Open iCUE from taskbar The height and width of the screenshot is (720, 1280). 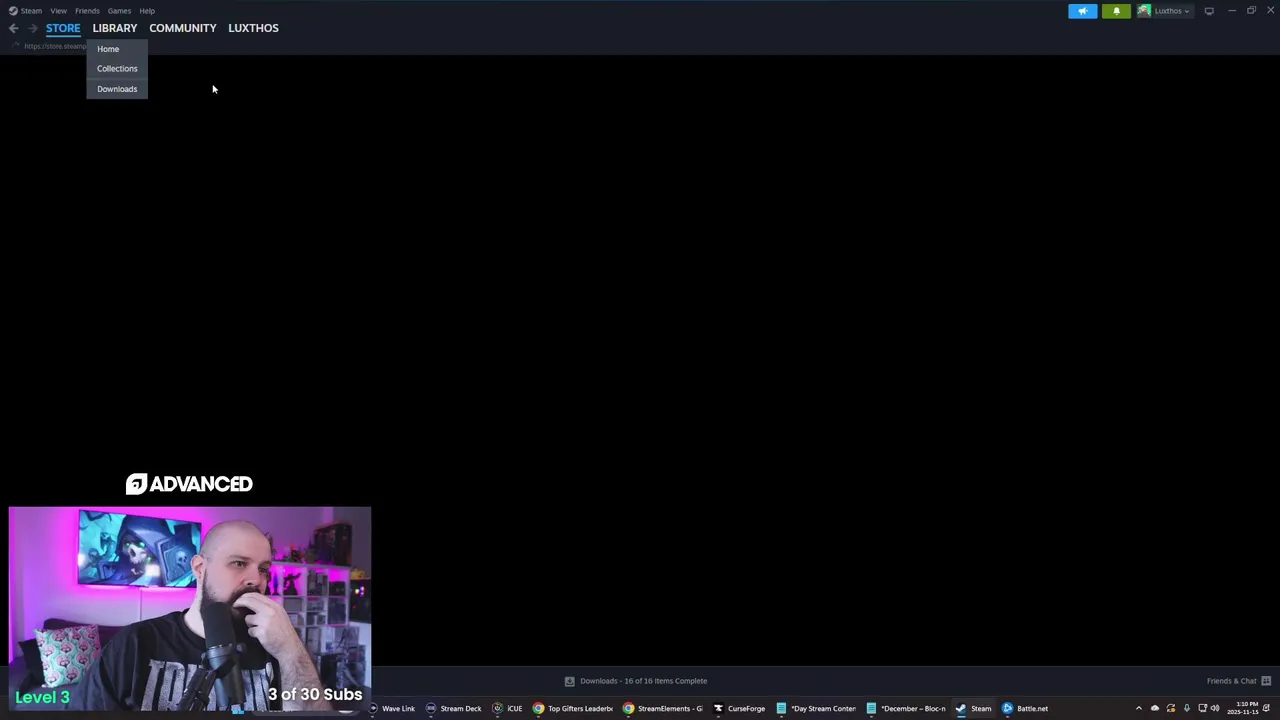pos(507,709)
